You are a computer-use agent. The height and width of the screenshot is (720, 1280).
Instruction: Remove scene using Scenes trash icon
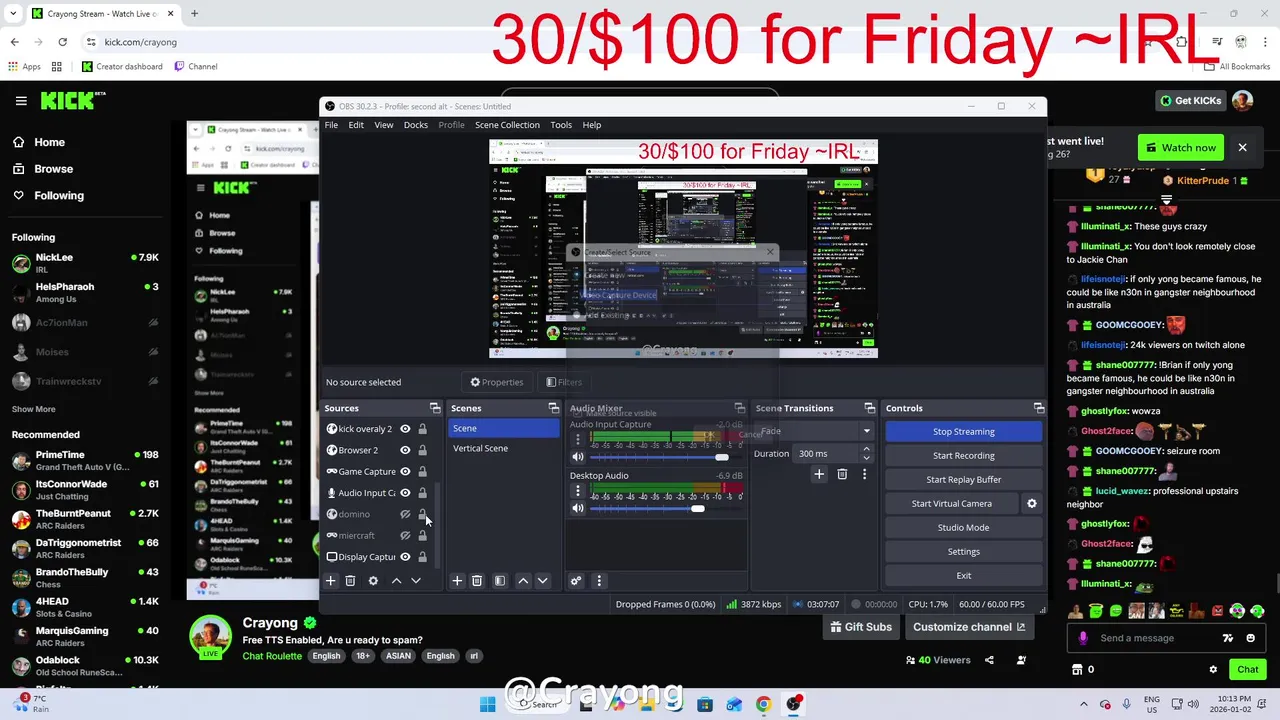(x=477, y=580)
